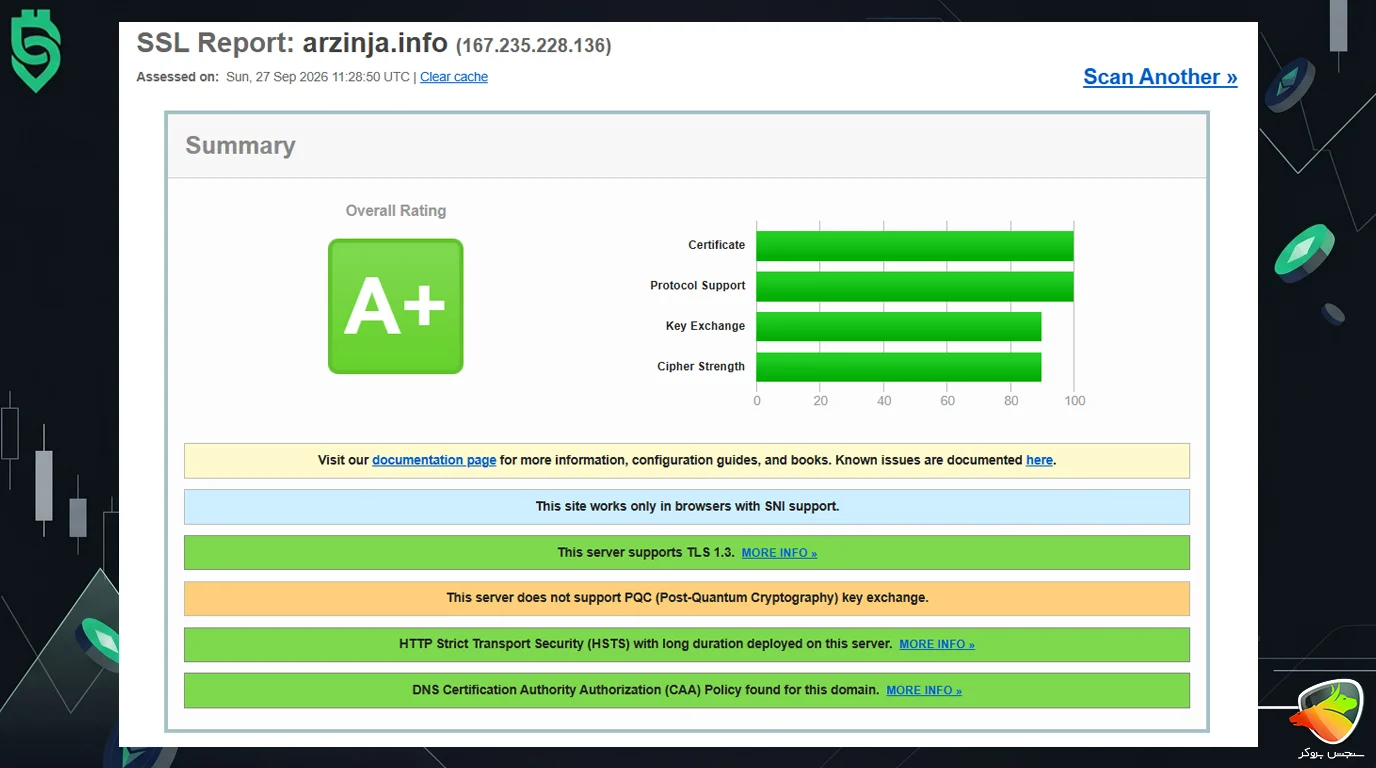Click the HSTS long duration notice text
The height and width of the screenshot is (768, 1376).
pos(645,644)
